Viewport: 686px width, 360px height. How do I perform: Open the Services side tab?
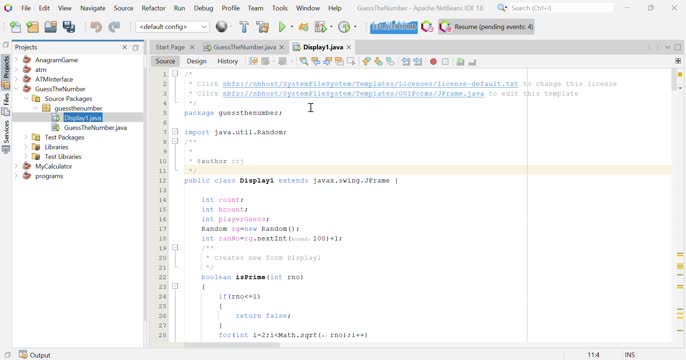[6, 136]
